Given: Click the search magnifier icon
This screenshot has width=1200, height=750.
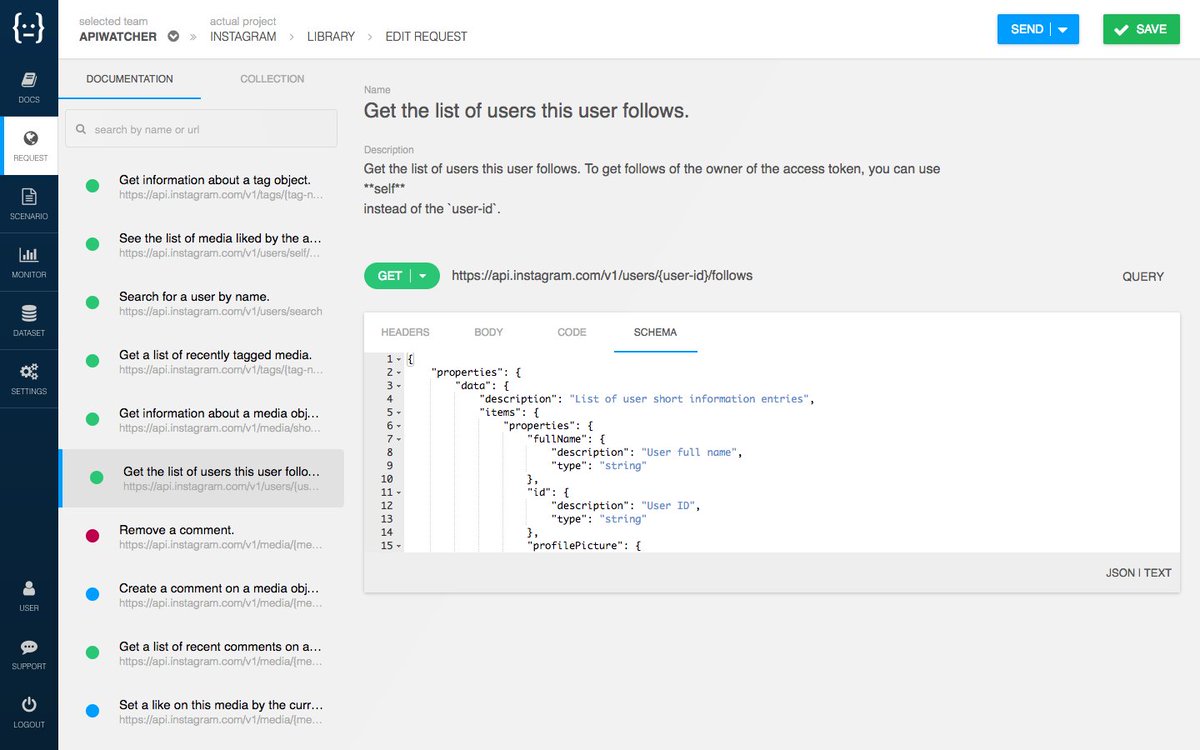Looking at the screenshot, I should pos(81,129).
